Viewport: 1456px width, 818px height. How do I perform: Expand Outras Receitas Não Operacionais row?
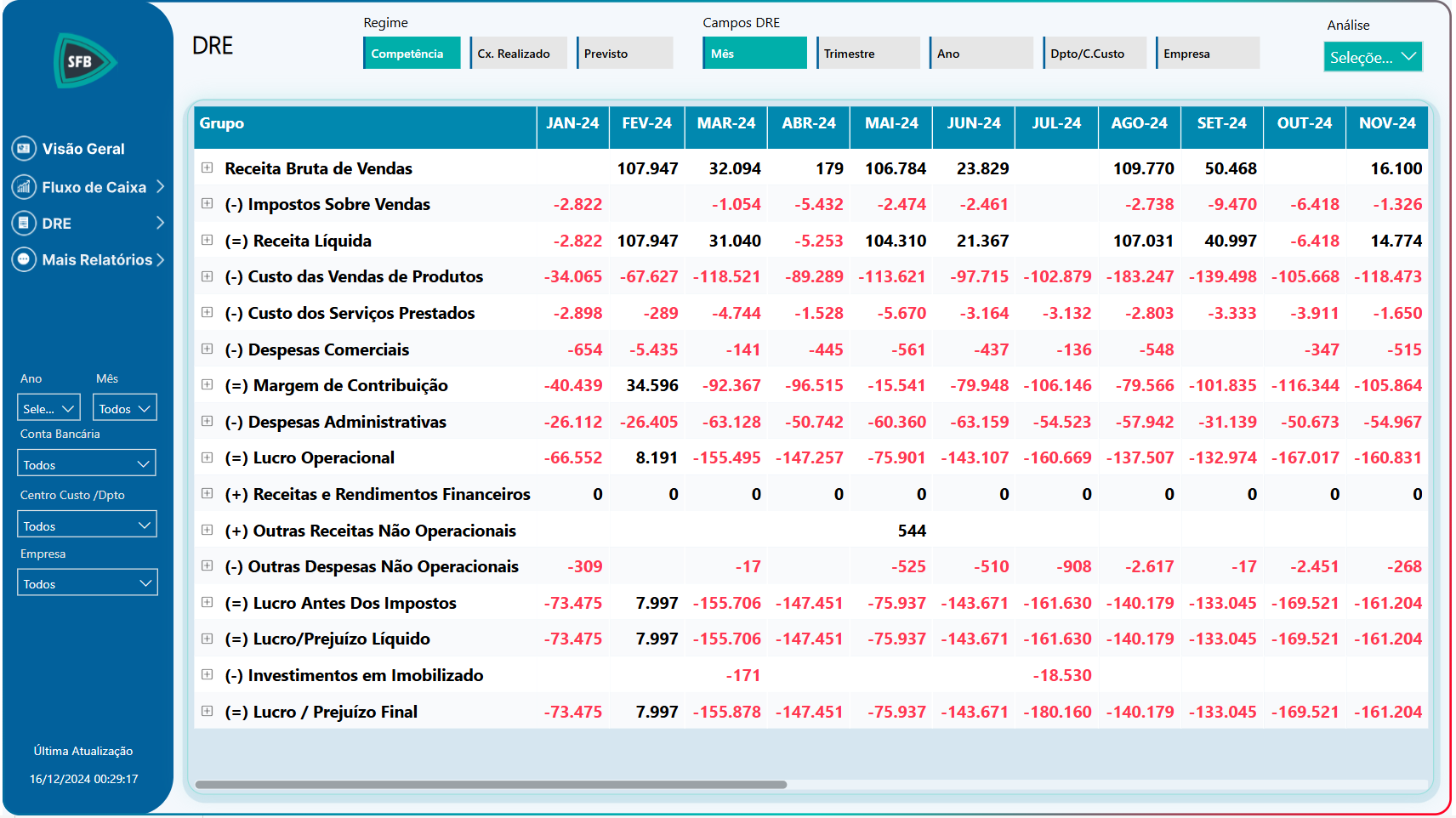click(x=207, y=530)
